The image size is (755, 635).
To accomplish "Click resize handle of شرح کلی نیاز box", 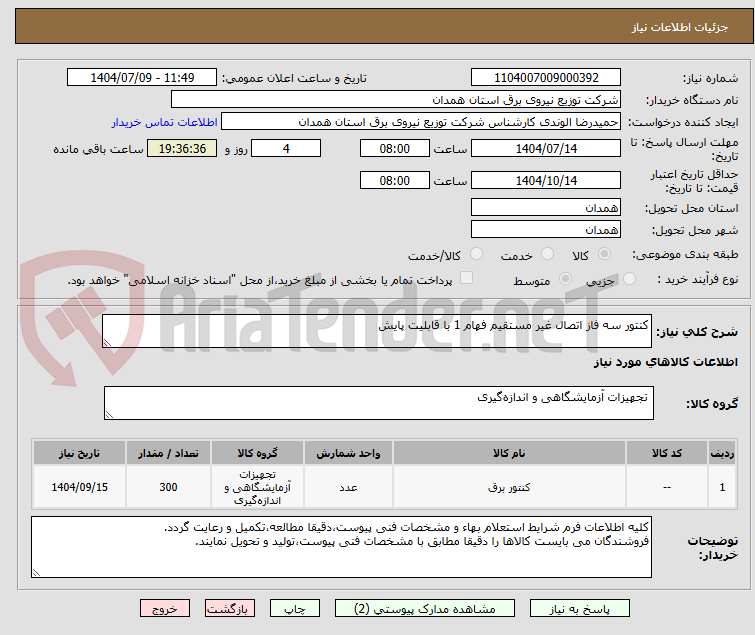I will 107,343.
